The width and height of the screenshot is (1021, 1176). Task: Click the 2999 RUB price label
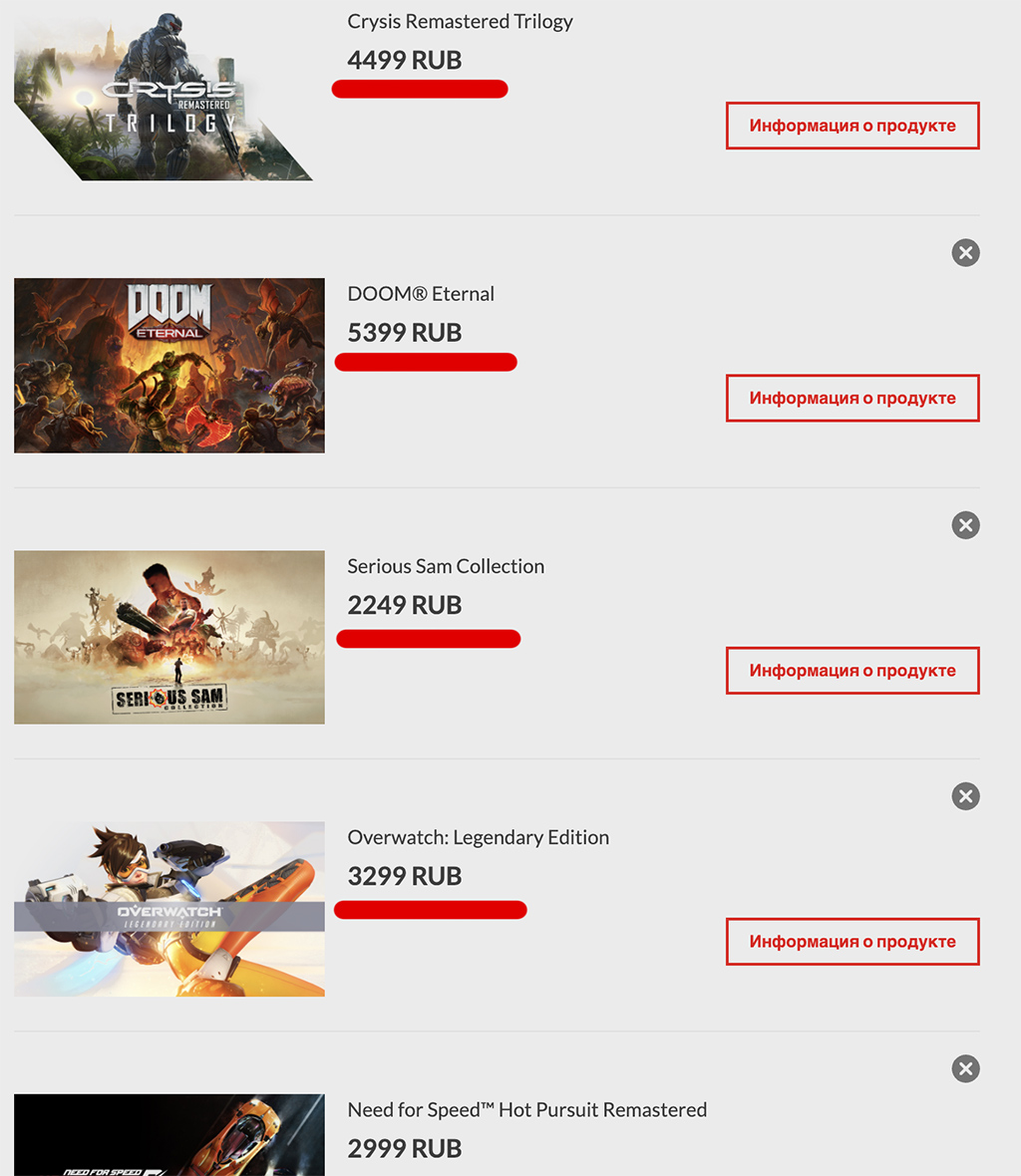coord(404,1149)
